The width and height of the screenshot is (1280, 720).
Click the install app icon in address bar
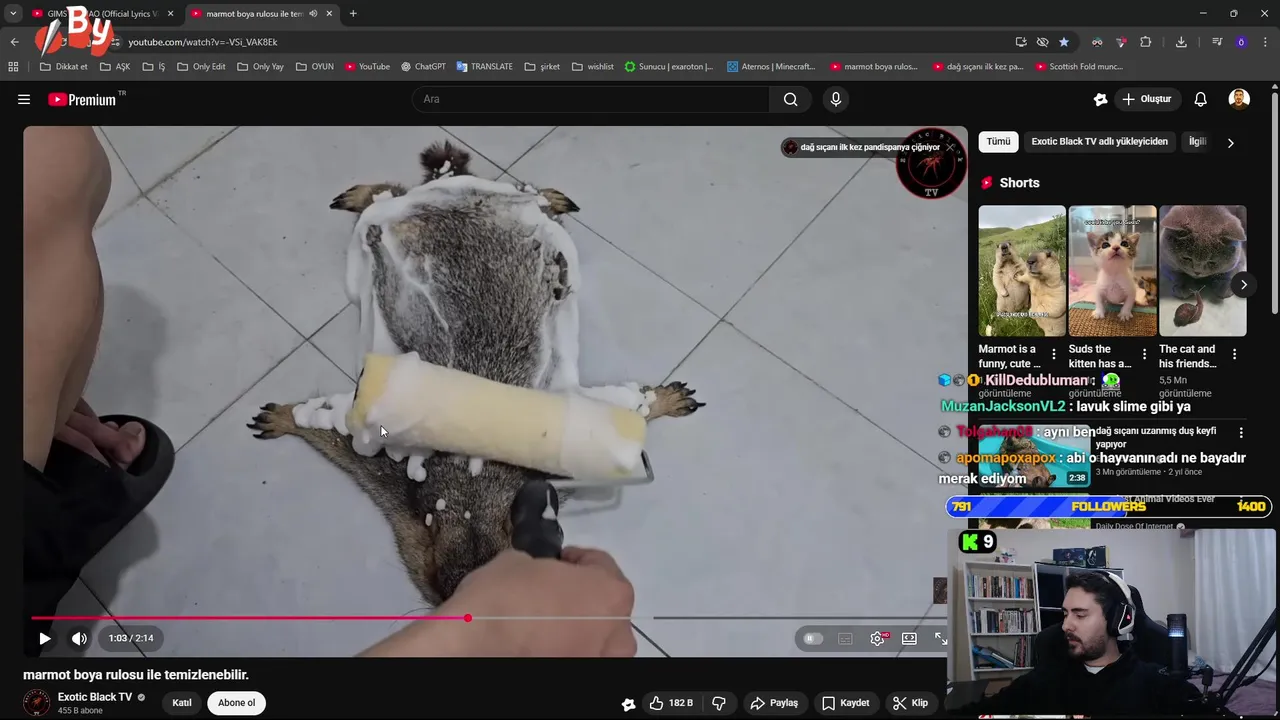click(x=1020, y=42)
